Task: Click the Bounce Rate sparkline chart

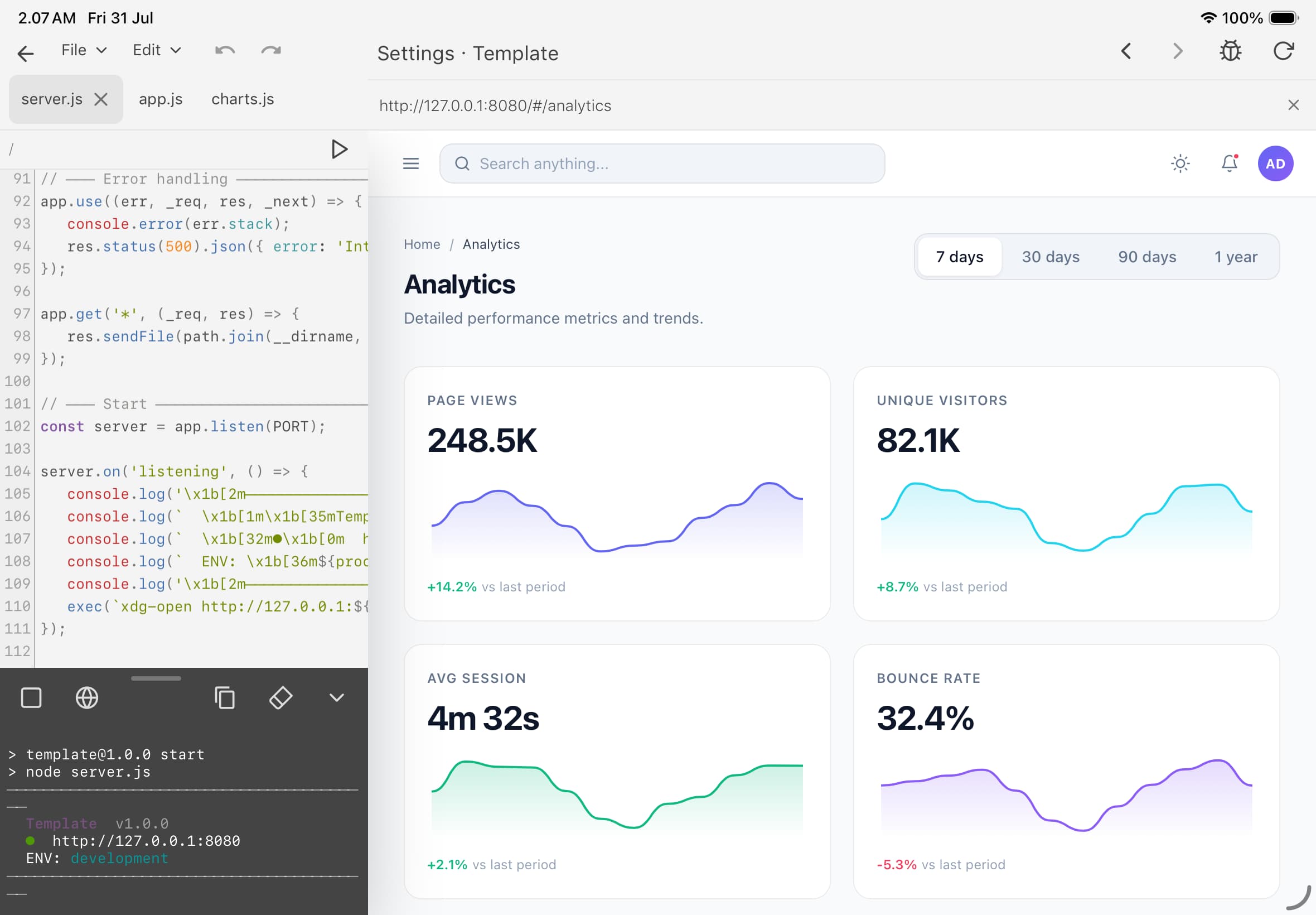Action: pos(1066,796)
